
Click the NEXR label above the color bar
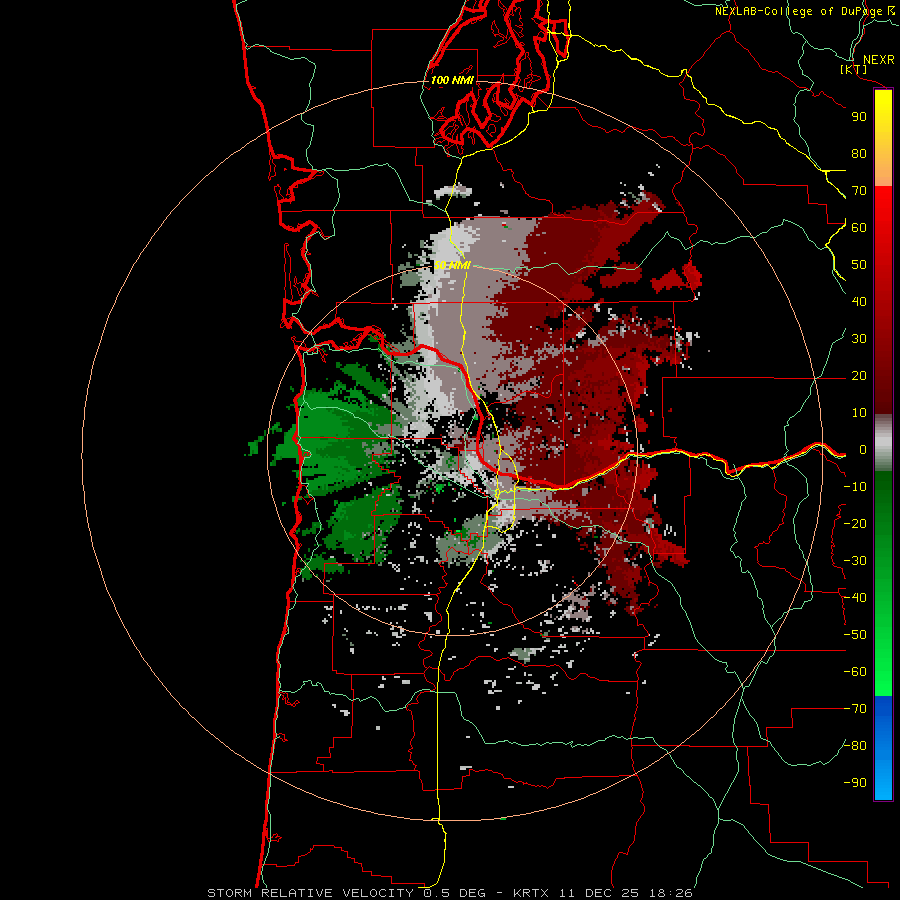[x=879, y=60]
